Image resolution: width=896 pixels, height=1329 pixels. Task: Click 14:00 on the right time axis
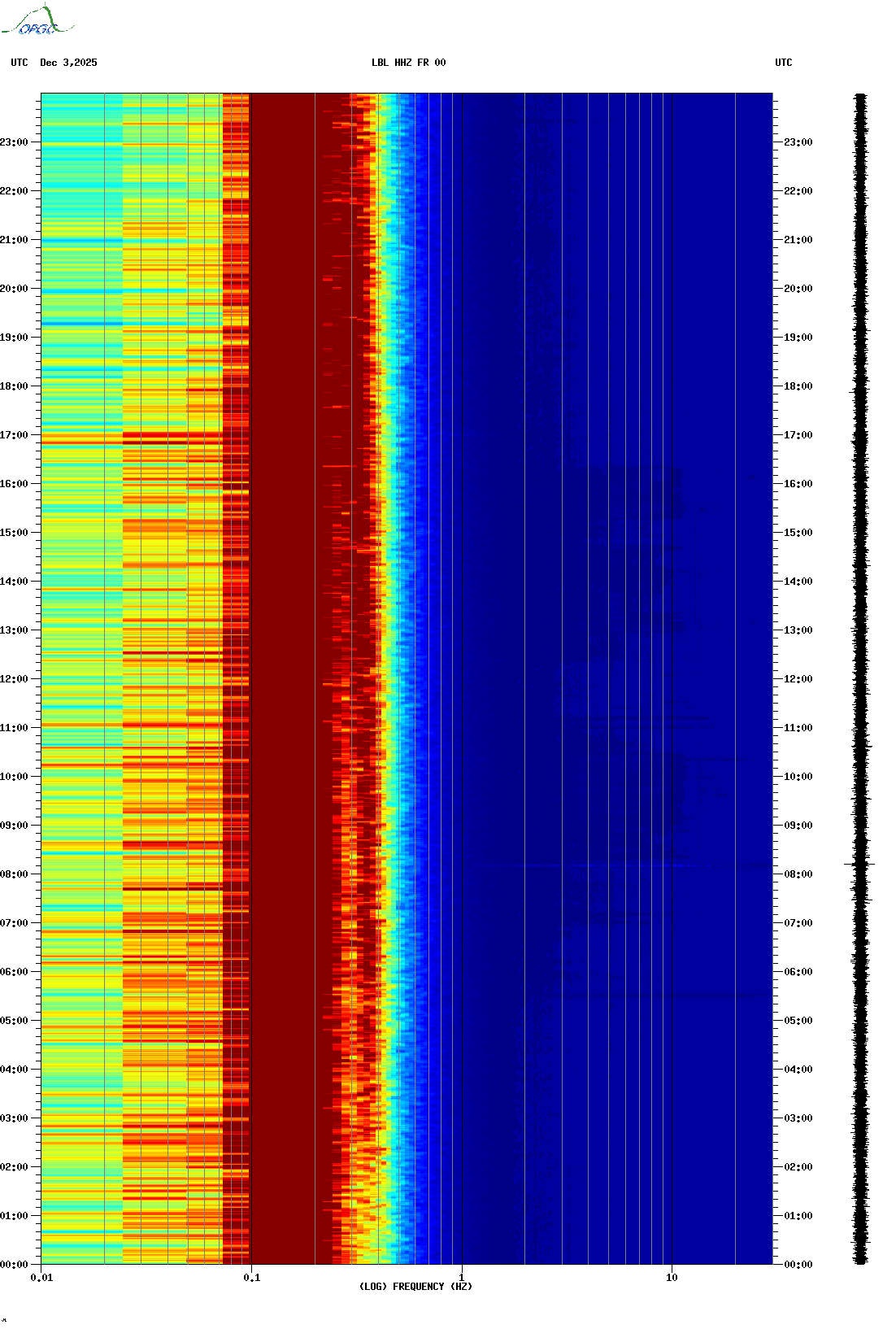coord(798,582)
